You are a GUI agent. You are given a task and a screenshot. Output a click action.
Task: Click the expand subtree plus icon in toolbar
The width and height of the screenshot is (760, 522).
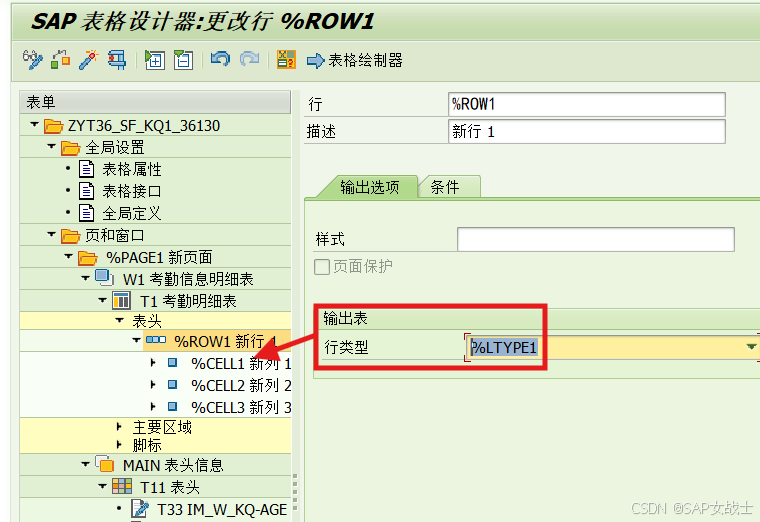[x=155, y=60]
